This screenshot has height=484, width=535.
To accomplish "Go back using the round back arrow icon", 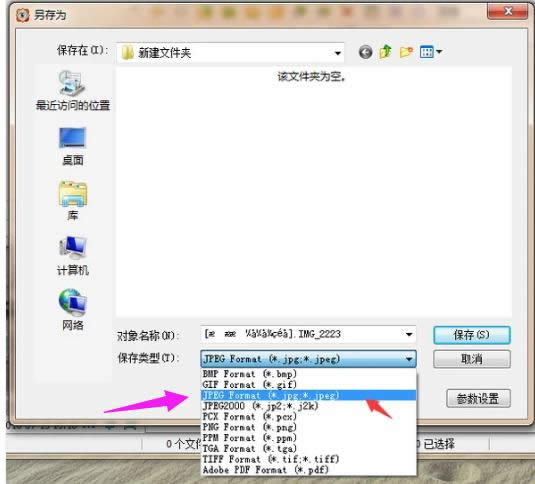I will (x=365, y=52).
